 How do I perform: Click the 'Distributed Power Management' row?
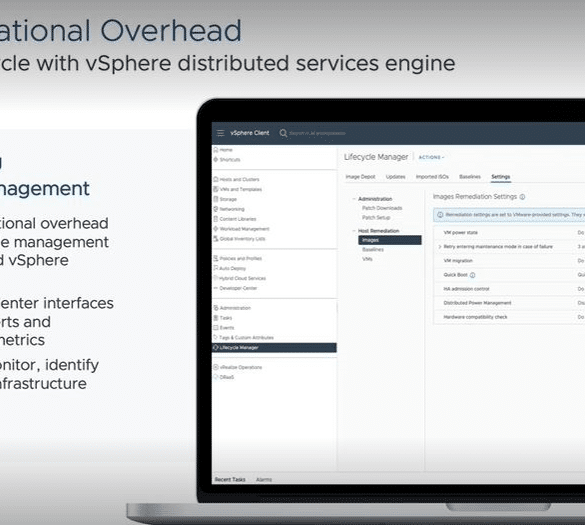pyautogui.click(x=509, y=303)
